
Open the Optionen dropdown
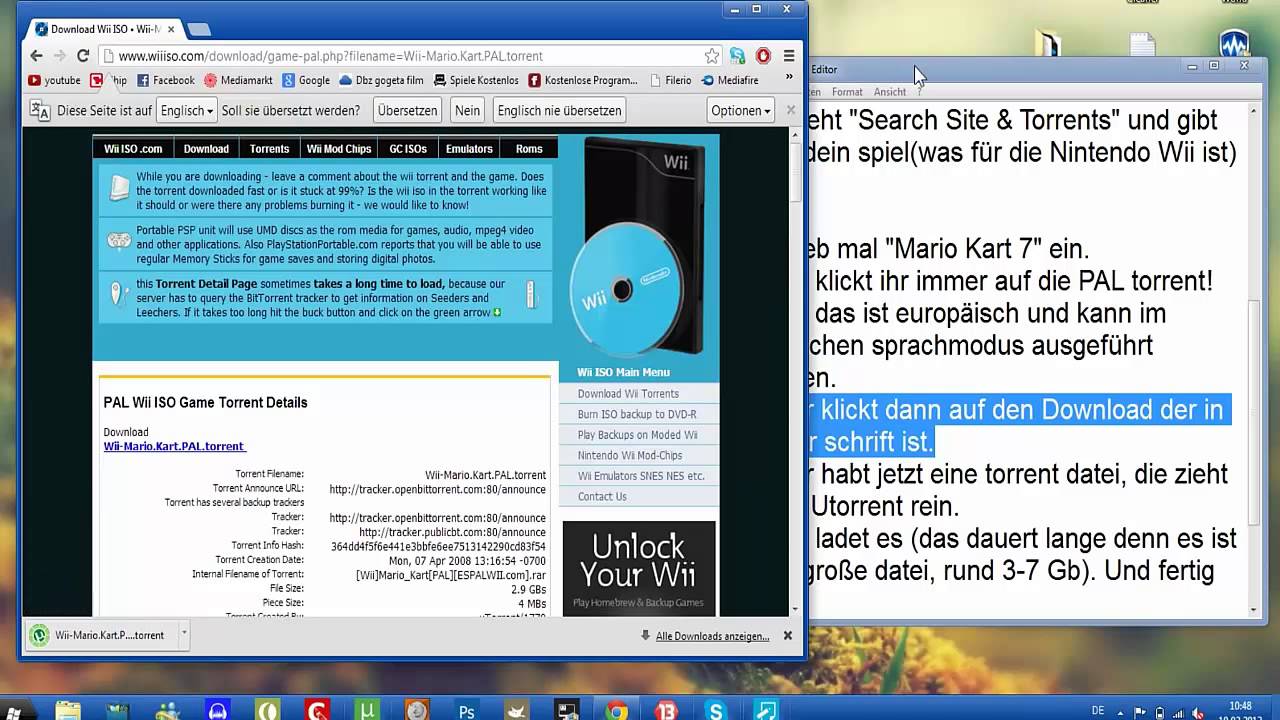tap(741, 110)
